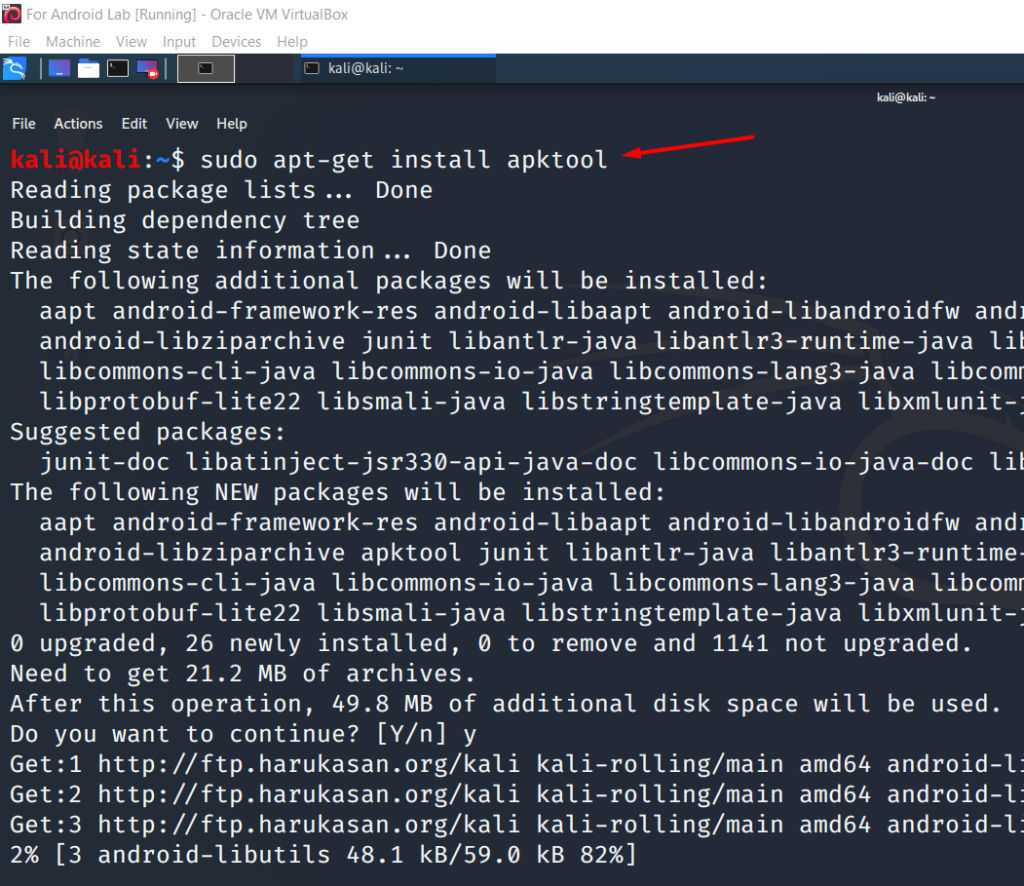Image resolution: width=1024 pixels, height=886 pixels.
Task: Click the VirtualBox app icon in the title bar
Action: pyautogui.click(x=12, y=14)
